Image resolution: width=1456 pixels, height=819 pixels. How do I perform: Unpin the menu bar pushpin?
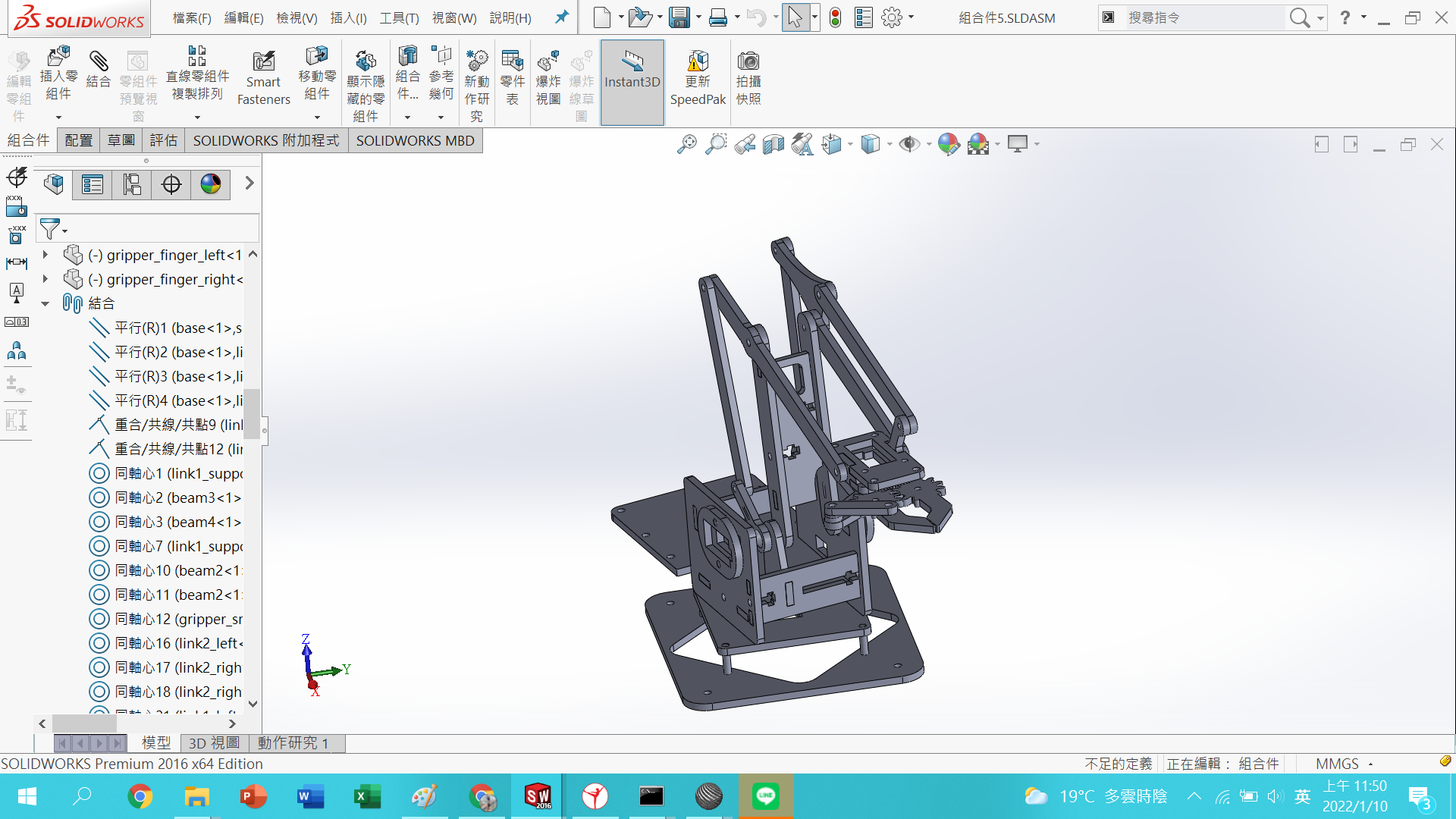(561, 17)
